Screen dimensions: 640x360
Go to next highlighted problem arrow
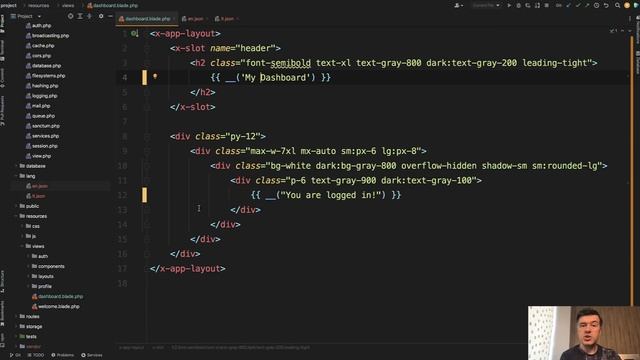(x=629, y=31)
